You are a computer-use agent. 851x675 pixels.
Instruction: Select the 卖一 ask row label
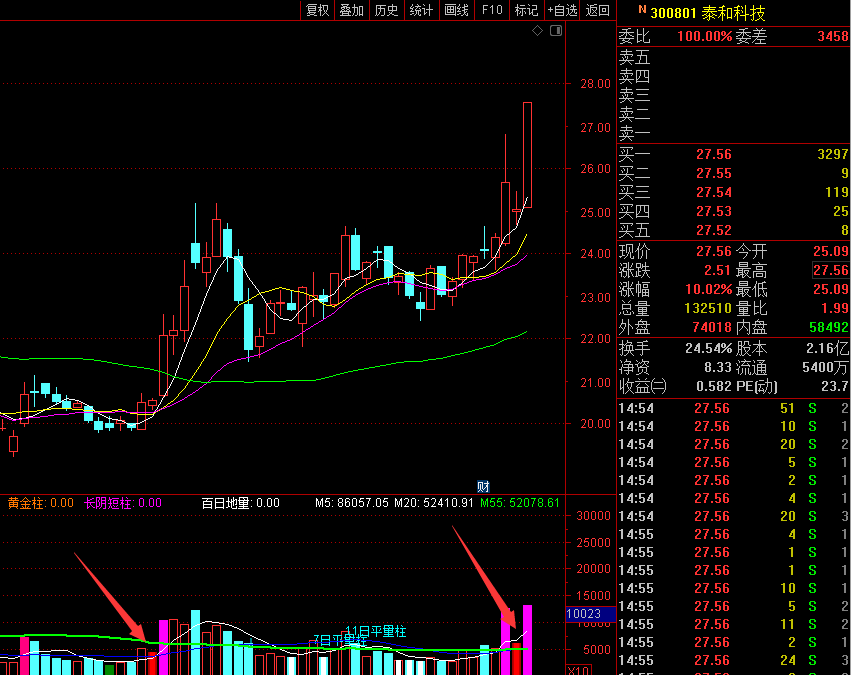point(634,133)
